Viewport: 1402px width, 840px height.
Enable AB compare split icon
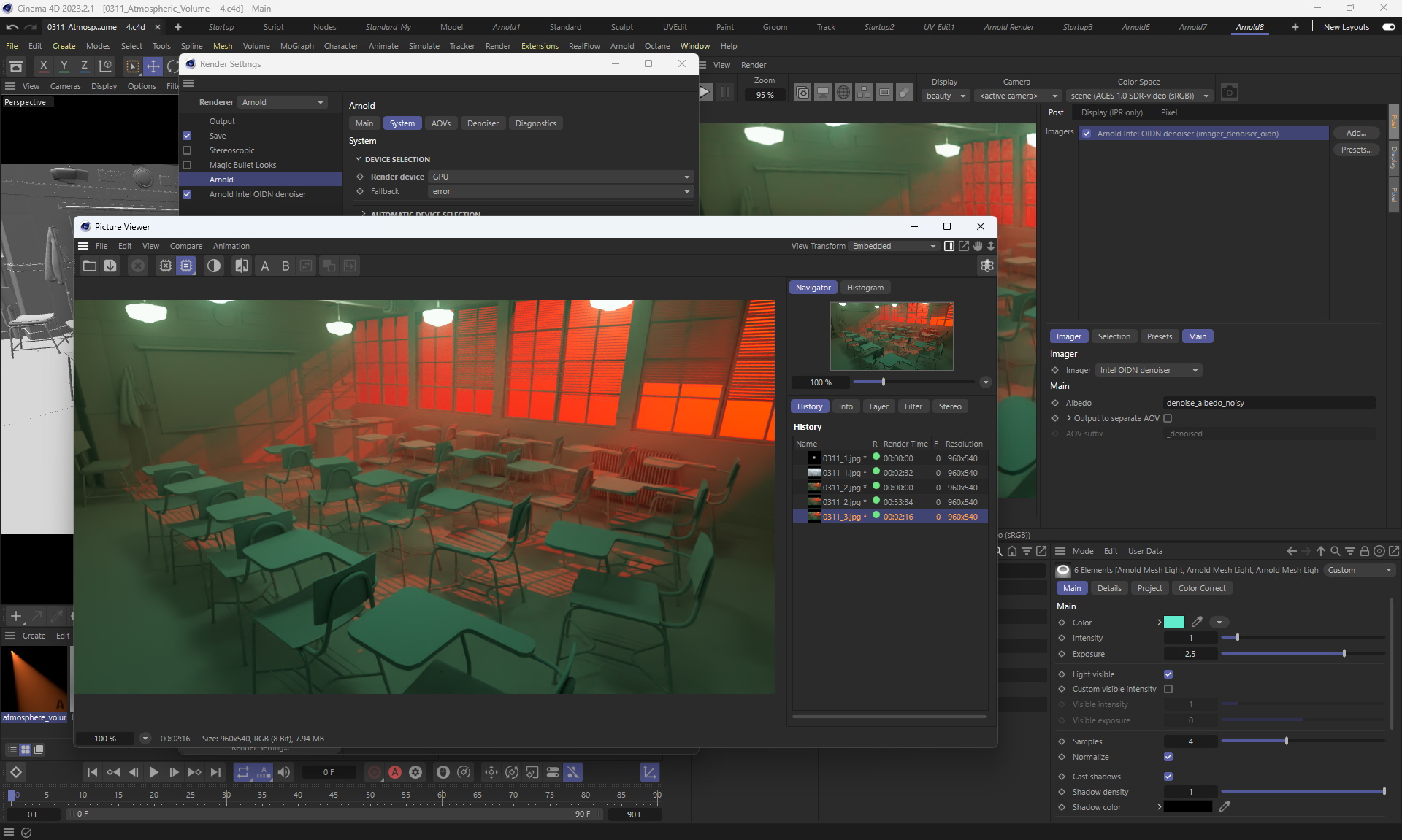[241, 266]
